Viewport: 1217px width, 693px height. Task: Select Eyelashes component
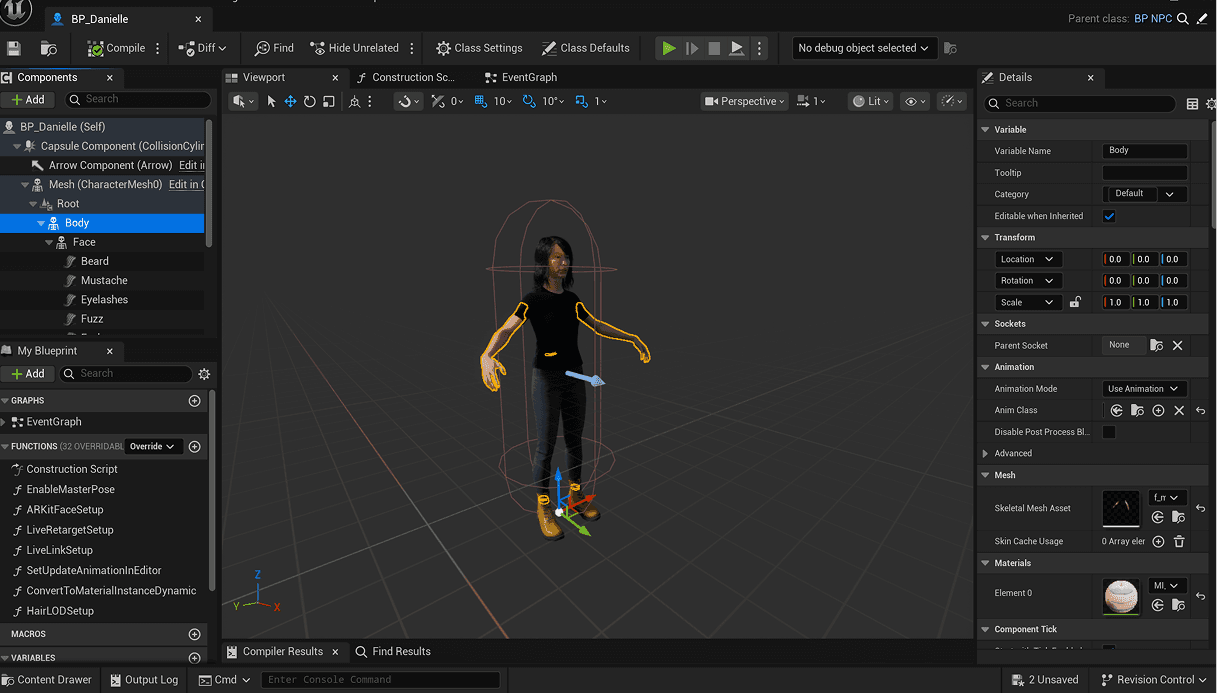coord(104,300)
